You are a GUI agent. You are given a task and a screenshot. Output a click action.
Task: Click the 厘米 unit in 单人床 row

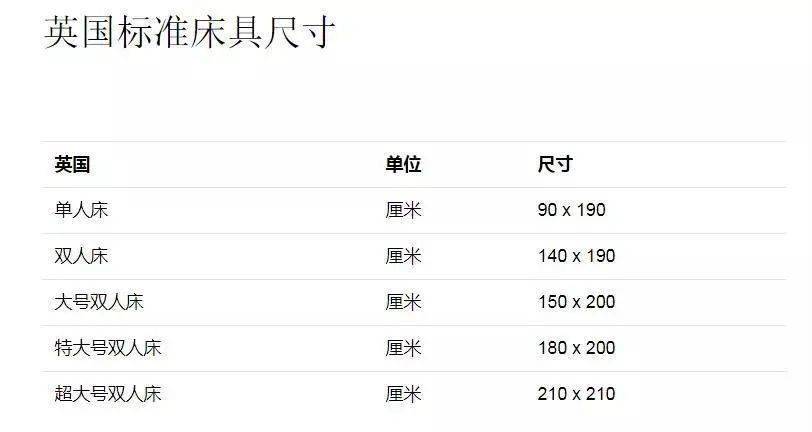(x=403, y=210)
